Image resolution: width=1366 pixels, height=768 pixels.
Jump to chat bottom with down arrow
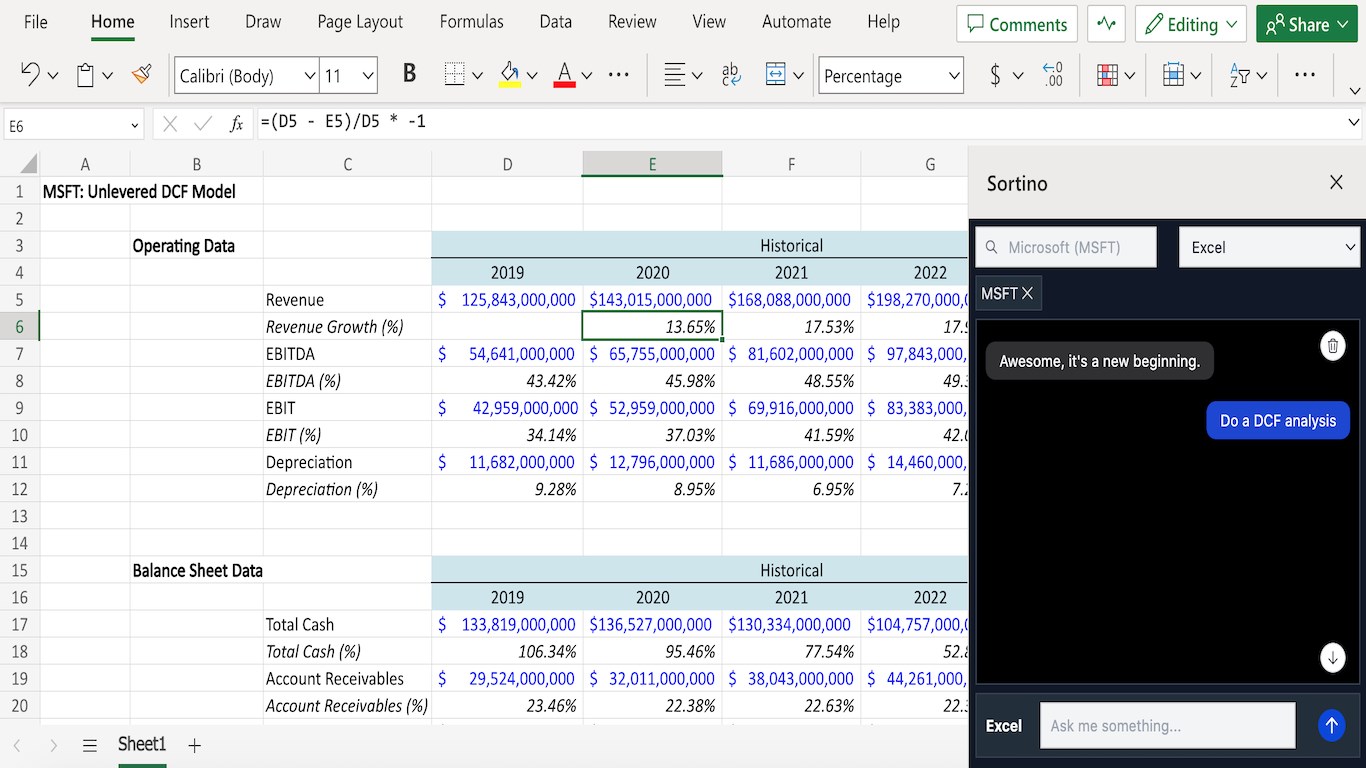pos(1332,658)
